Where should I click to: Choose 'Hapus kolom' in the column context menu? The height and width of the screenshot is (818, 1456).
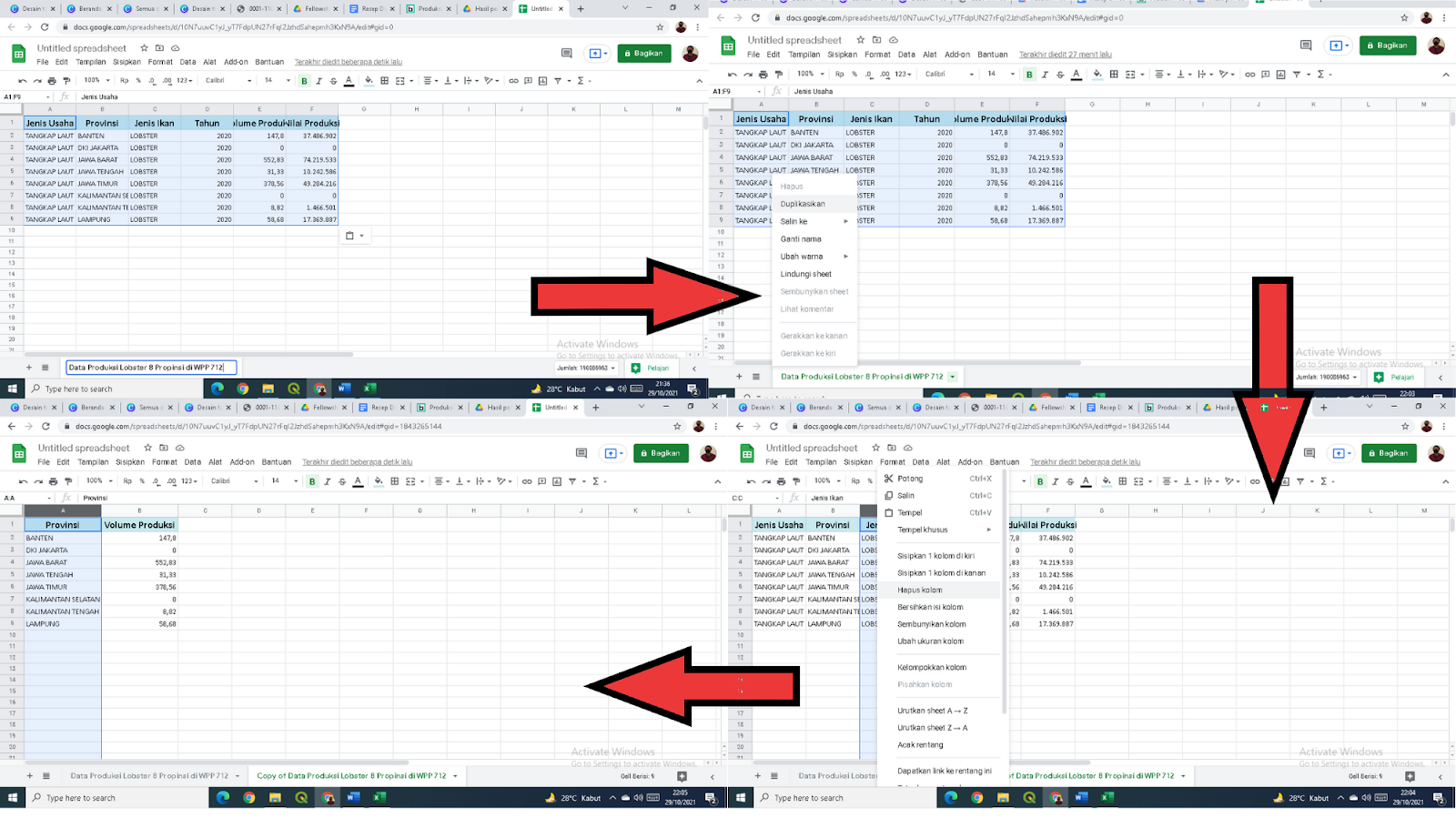pyautogui.click(x=920, y=590)
